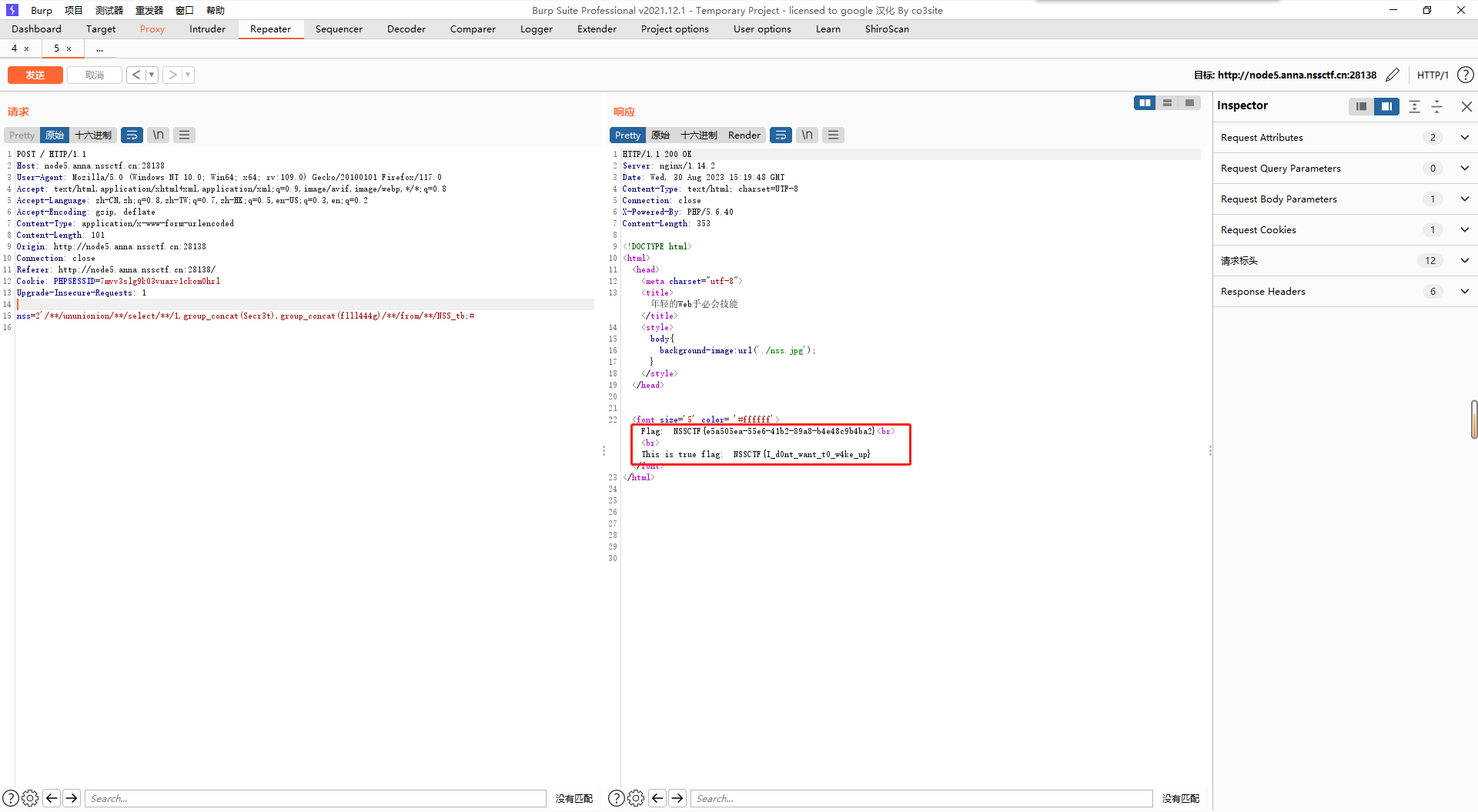Select Pretty view in request pane
This screenshot has width=1478, height=812.
click(22, 135)
